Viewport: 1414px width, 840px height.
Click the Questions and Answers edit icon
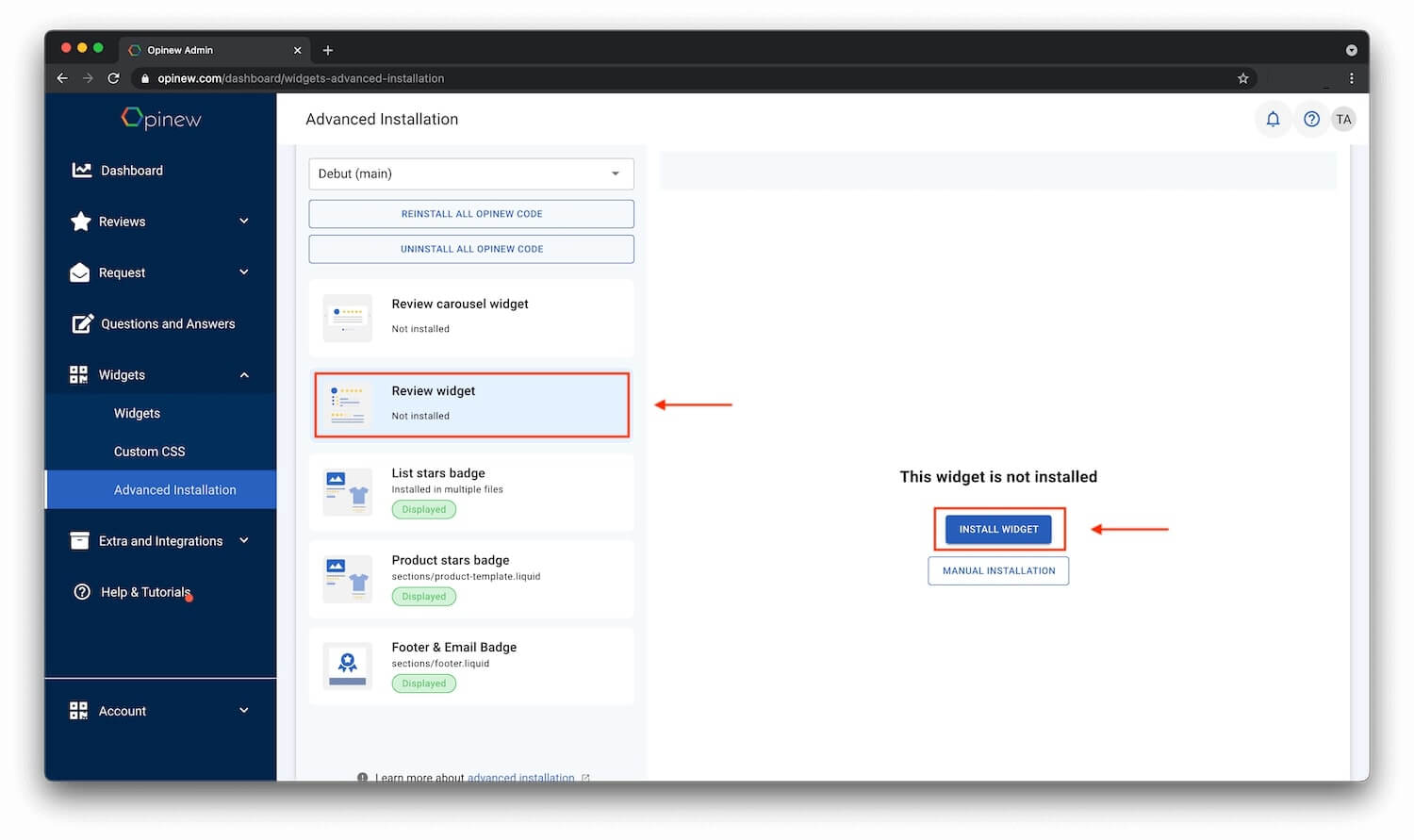coord(83,323)
